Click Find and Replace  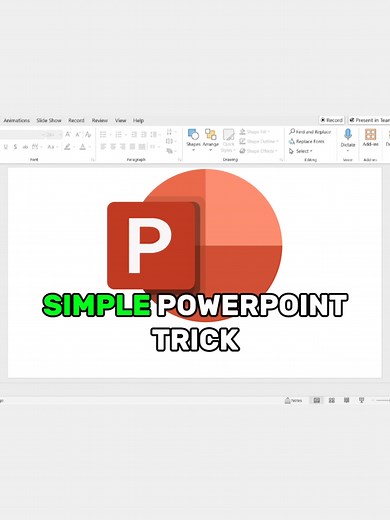(310, 132)
